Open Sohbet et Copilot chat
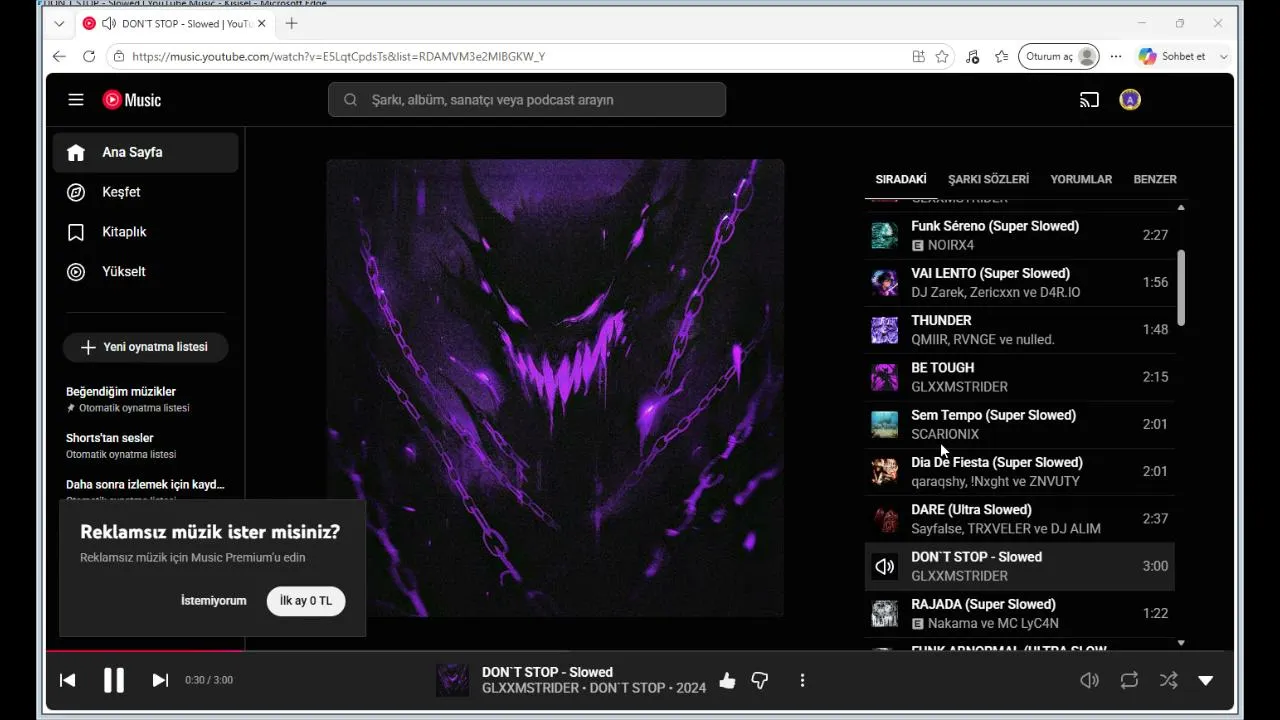 (1172, 57)
